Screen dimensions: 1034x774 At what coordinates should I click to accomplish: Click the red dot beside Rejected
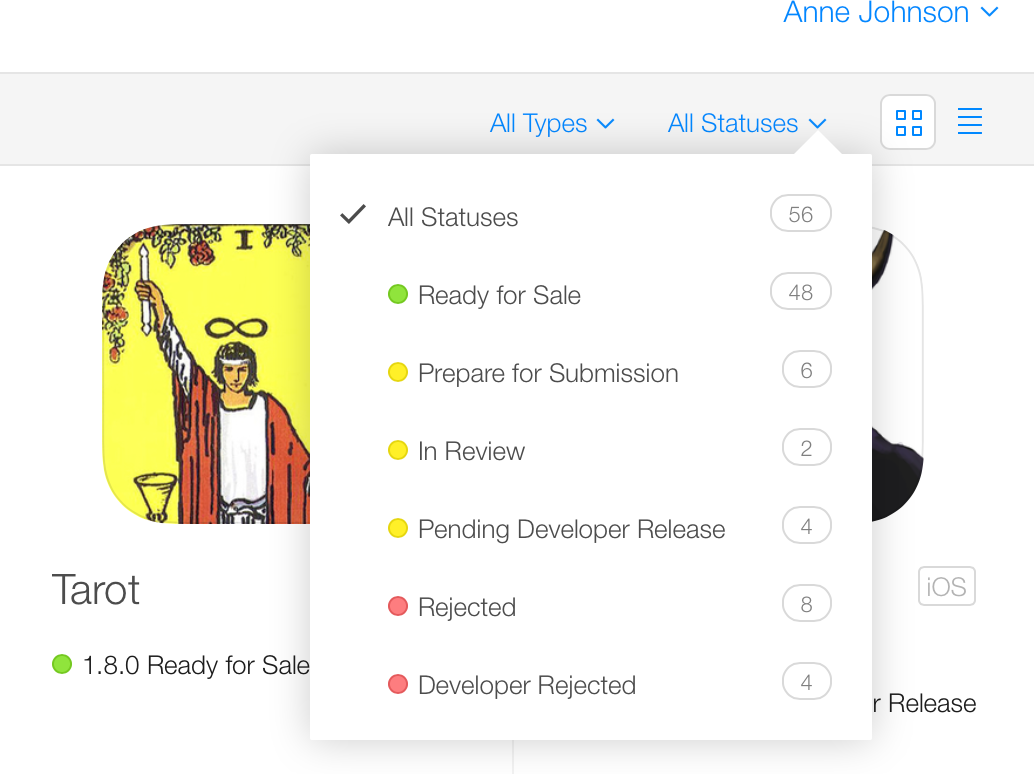[398, 607]
